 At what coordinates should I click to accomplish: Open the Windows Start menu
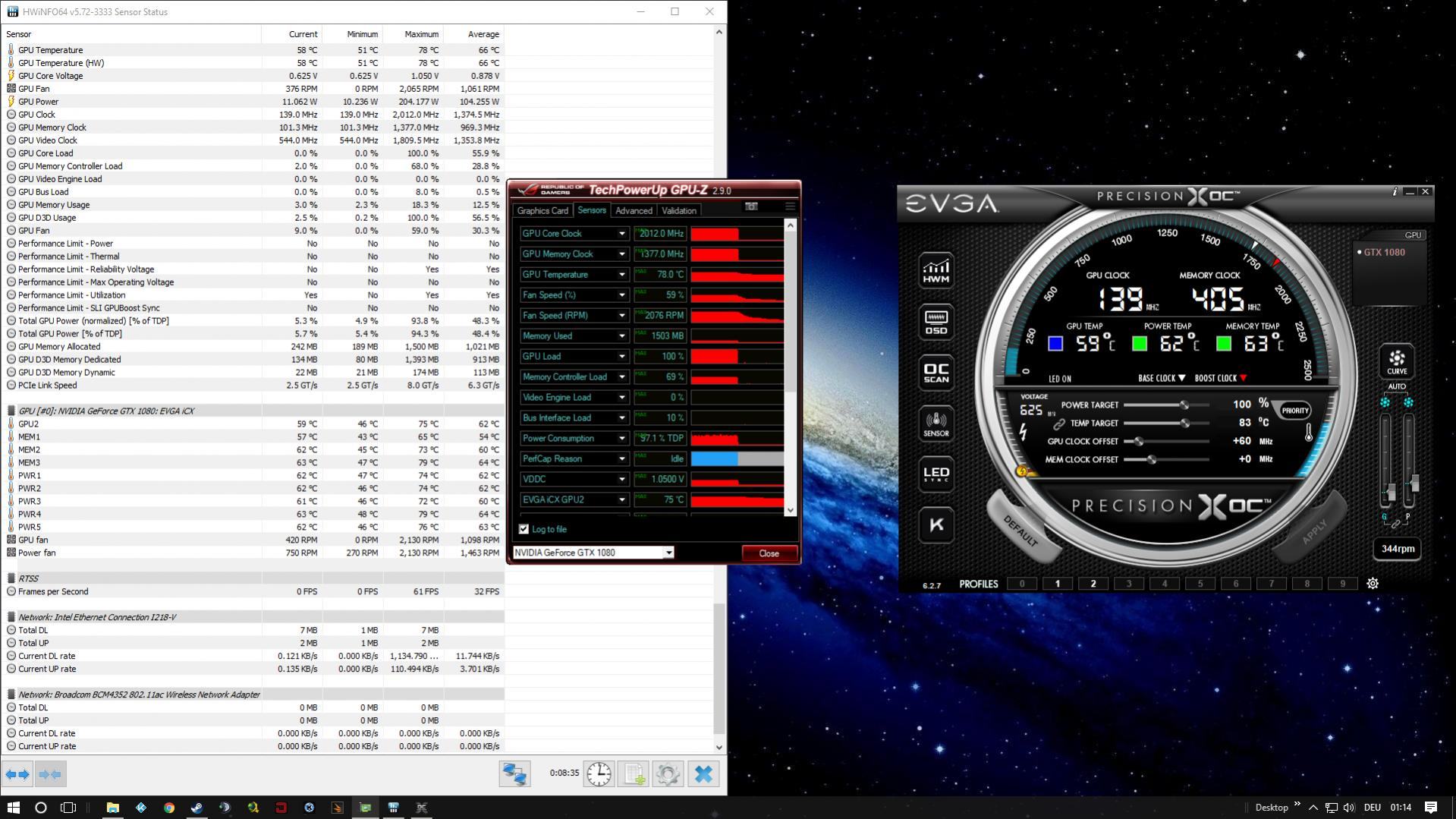point(13,808)
